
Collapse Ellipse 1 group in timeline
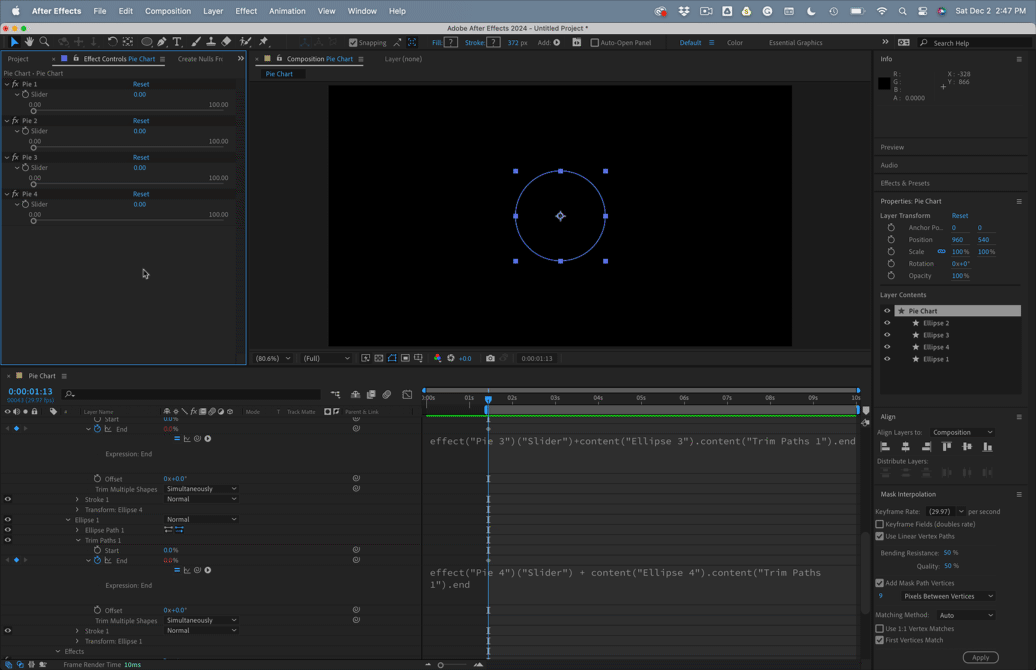pos(68,520)
